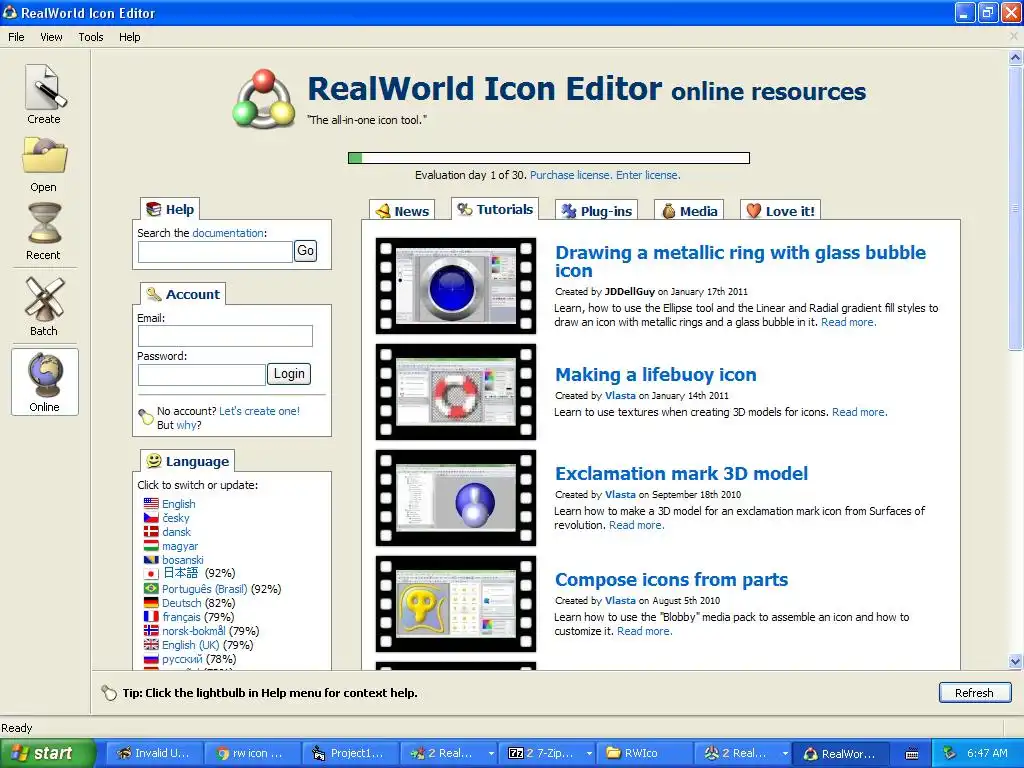Click the documentation search field
This screenshot has height=768, width=1024.
click(x=215, y=251)
